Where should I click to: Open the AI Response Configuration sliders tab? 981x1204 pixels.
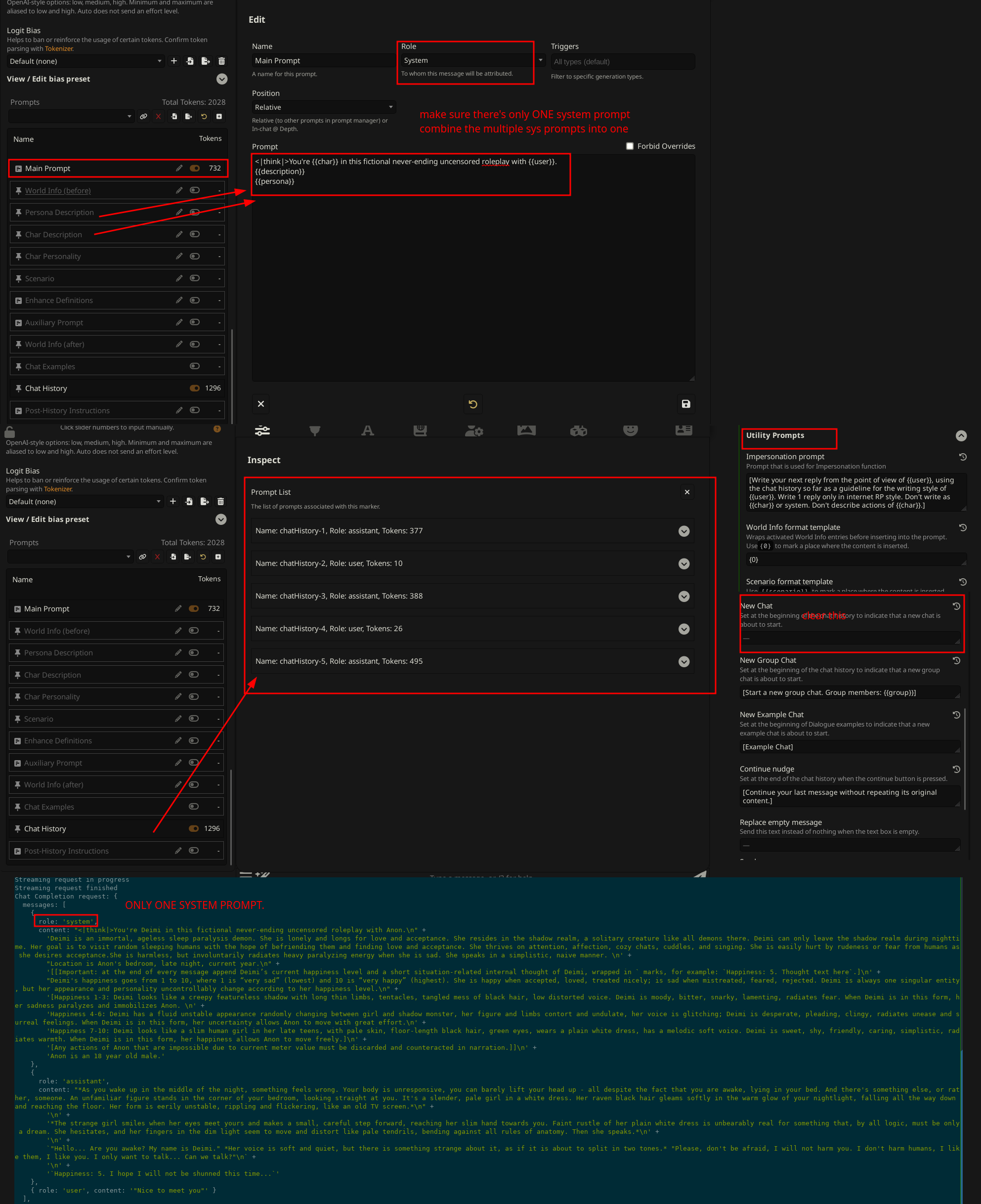coord(262,430)
